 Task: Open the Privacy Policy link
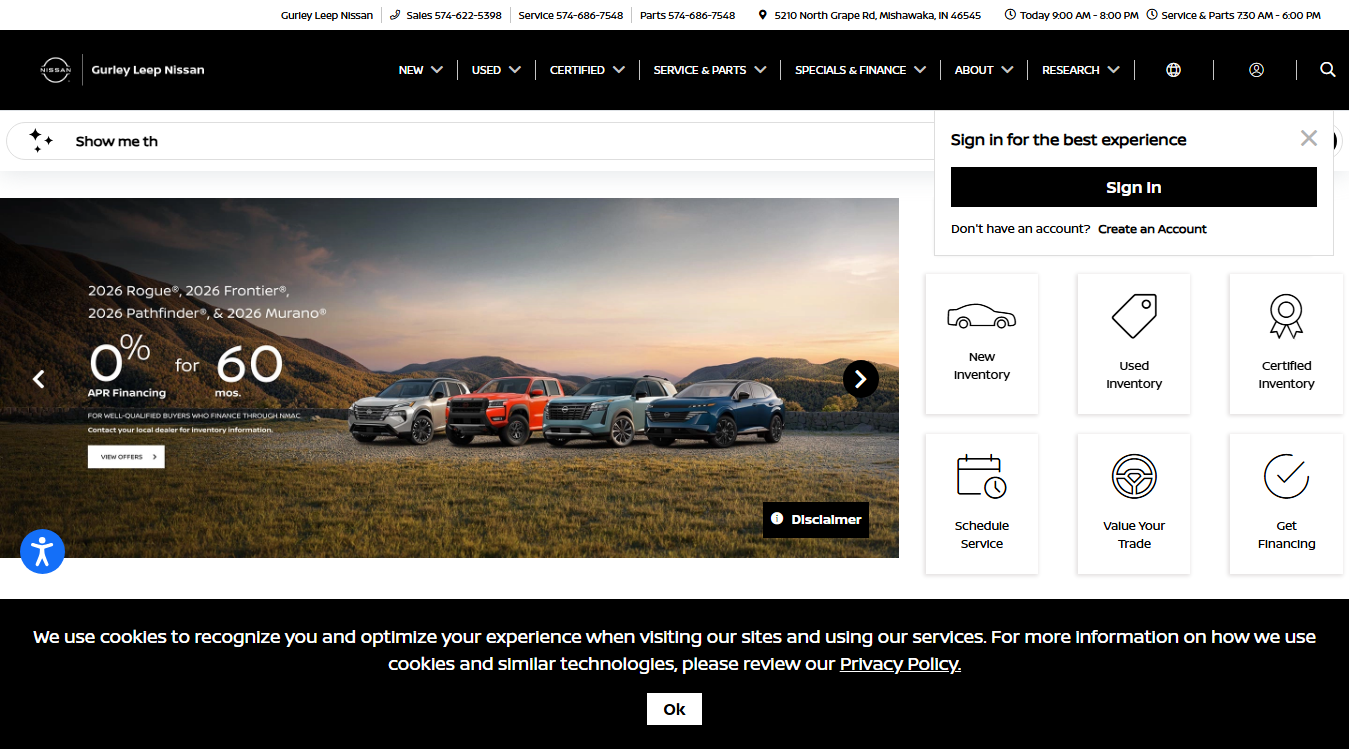[x=899, y=664]
